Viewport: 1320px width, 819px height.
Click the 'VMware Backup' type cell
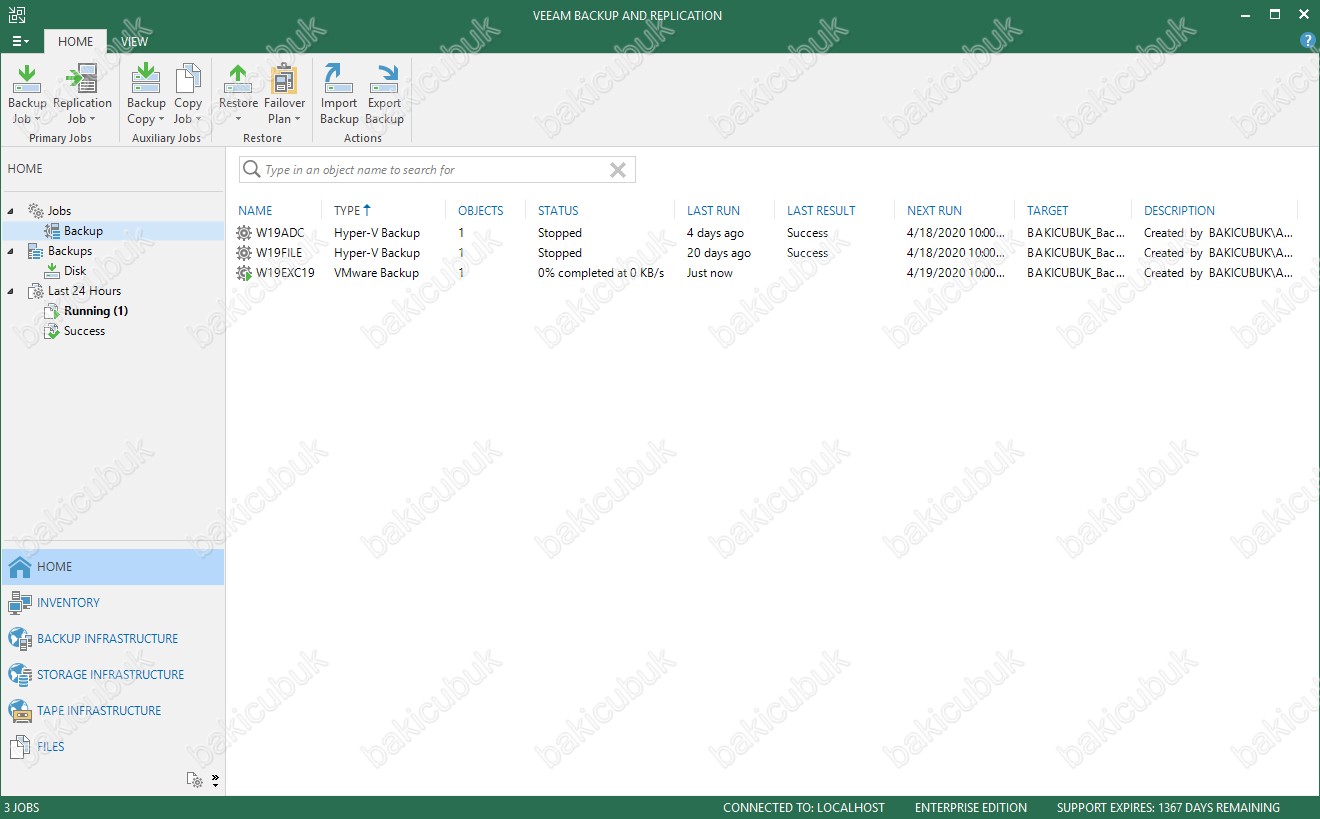(x=376, y=273)
